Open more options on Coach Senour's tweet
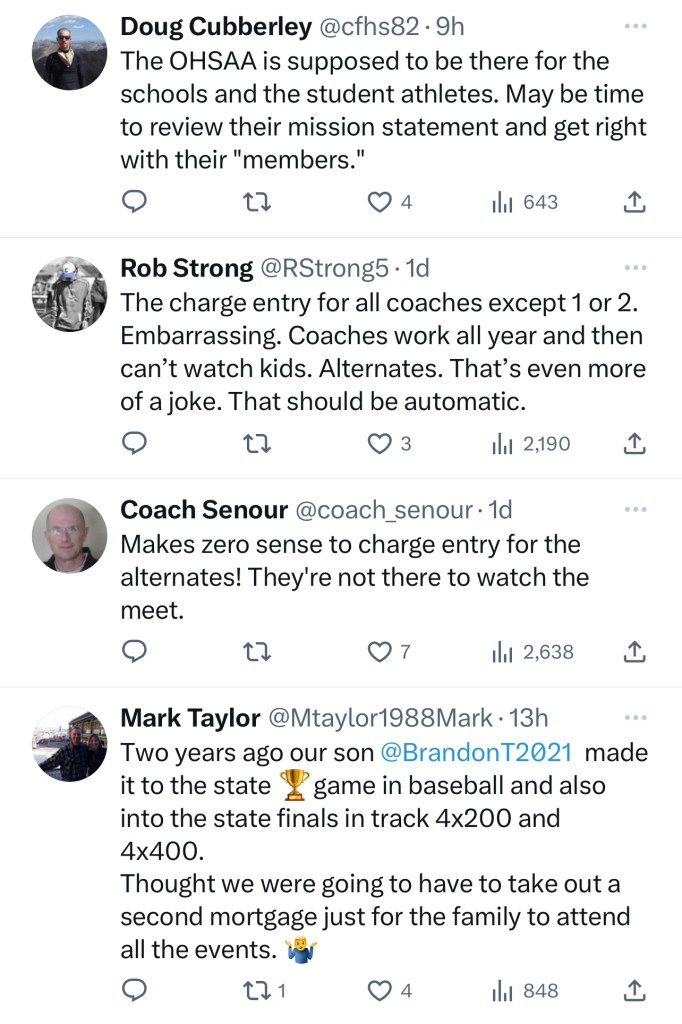The height and width of the screenshot is (1024, 682). click(x=635, y=509)
